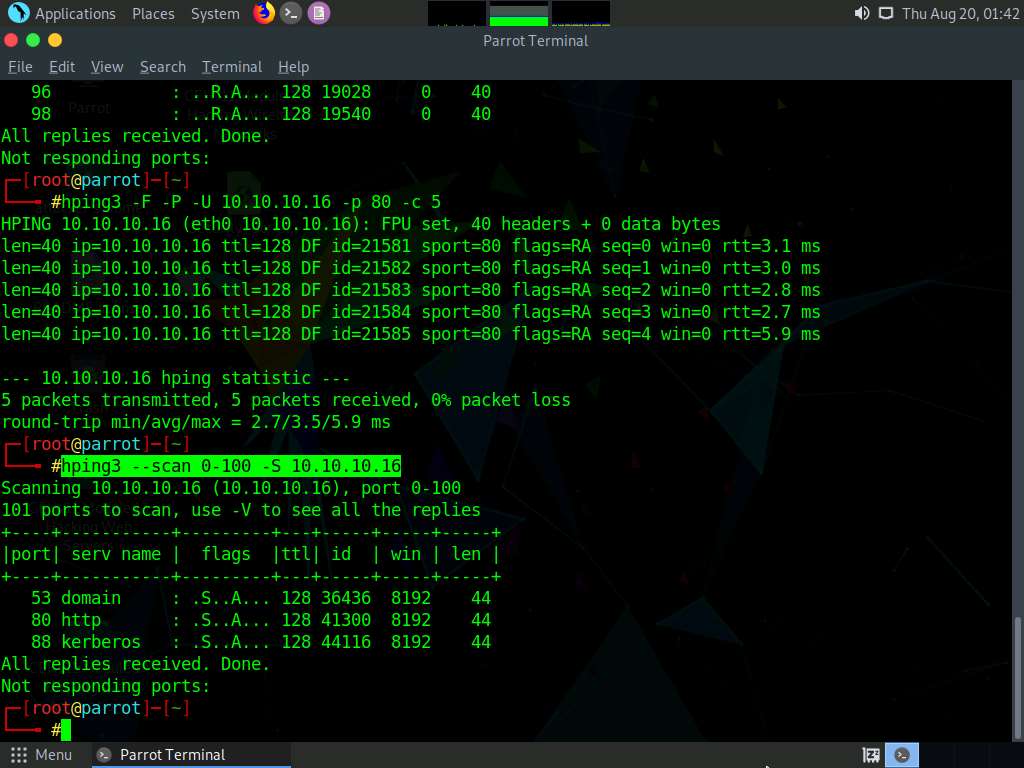Click the round-trip min/avg/max line
The height and width of the screenshot is (768, 1024).
point(196,423)
